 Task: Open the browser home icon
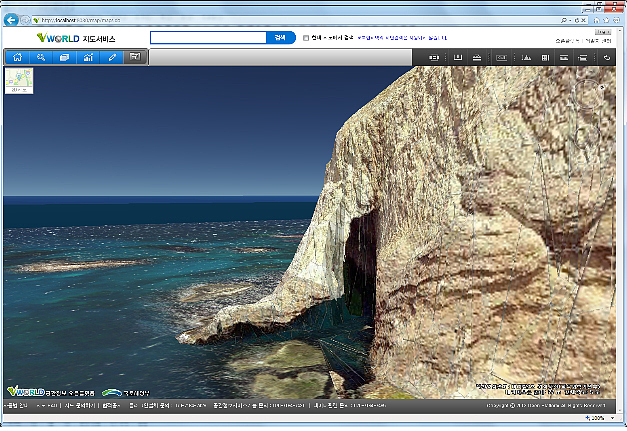point(597,20)
